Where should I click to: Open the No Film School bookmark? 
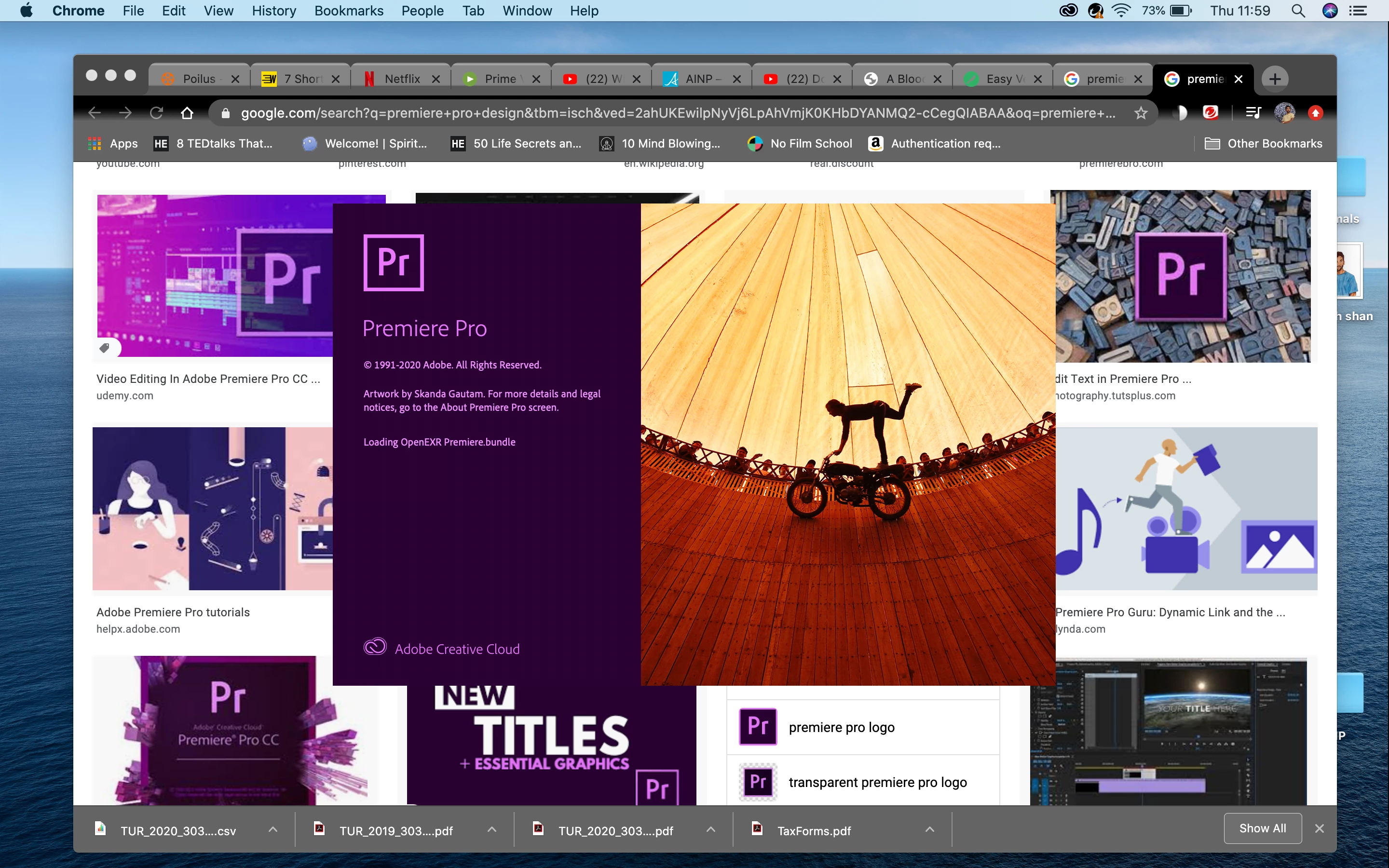[800, 144]
